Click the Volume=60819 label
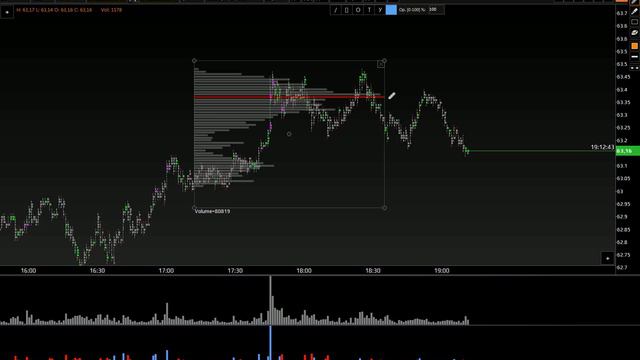 (212, 211)
